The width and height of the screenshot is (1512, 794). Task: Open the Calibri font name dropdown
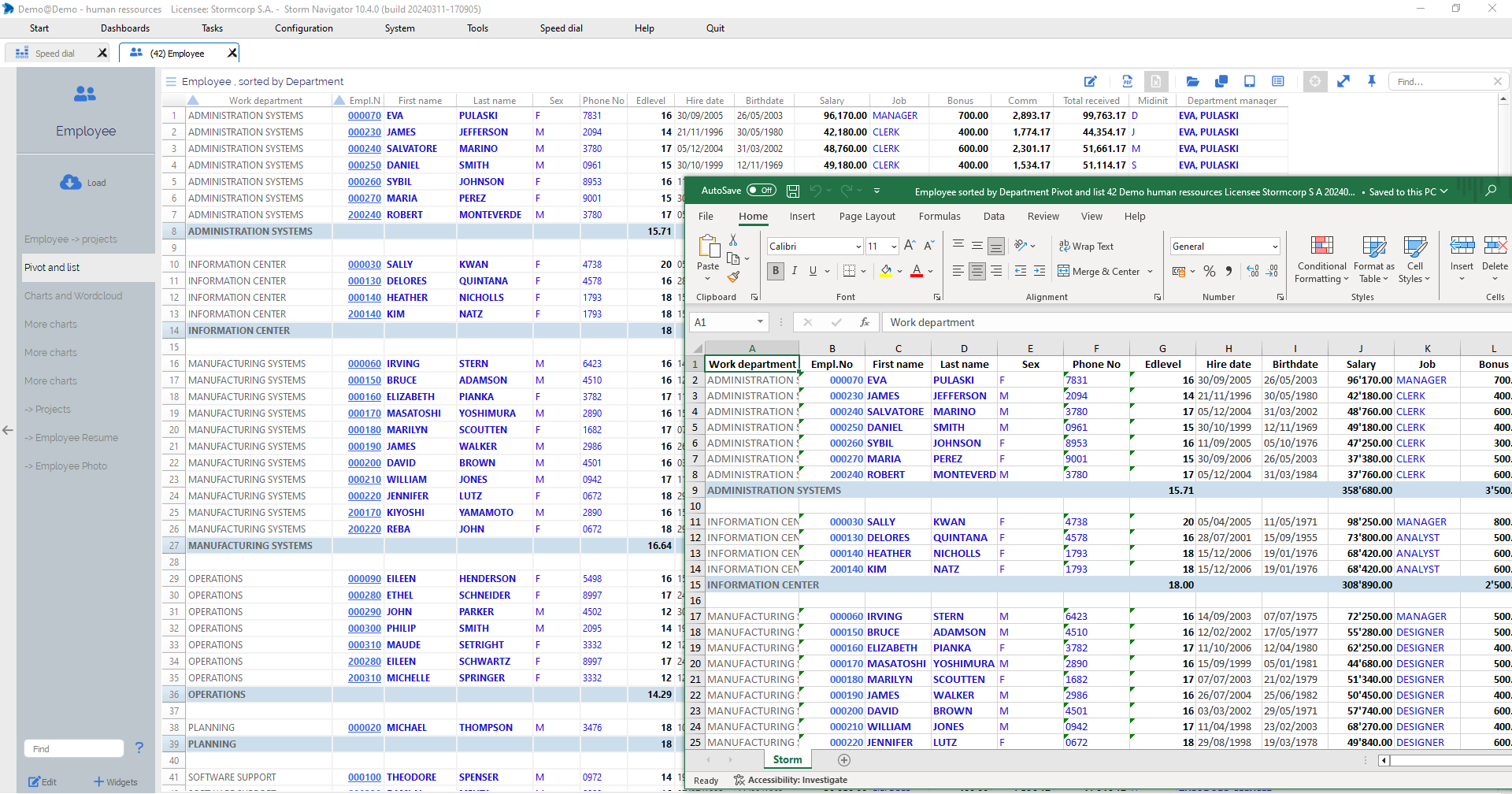[x=858, y=247]
